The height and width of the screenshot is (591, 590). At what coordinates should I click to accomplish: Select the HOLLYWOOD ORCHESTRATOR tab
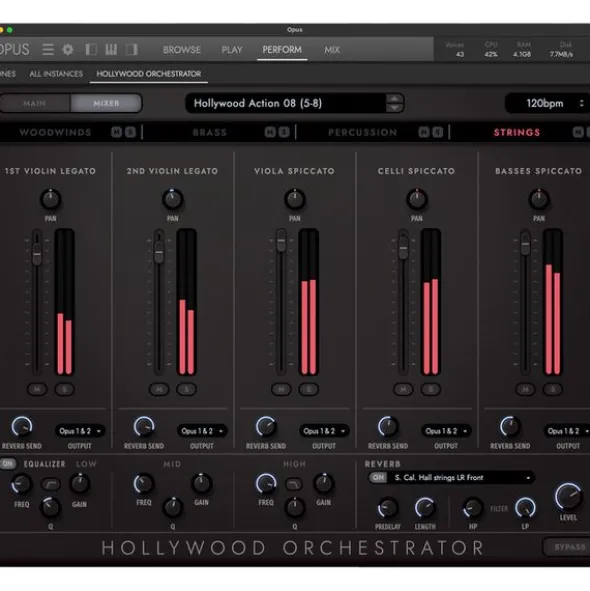(x=149, y=74)
